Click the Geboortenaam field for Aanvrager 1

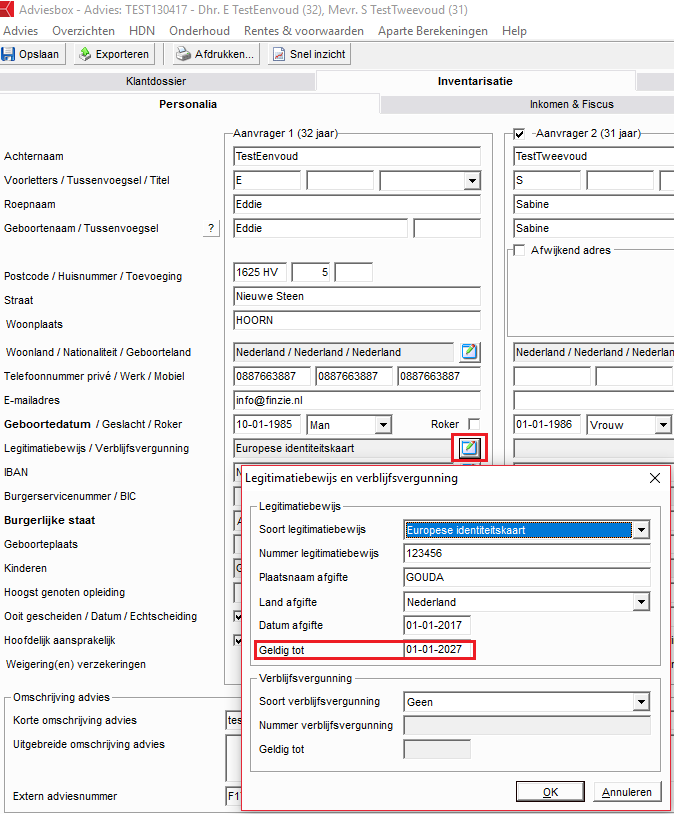tap(320, 228)
